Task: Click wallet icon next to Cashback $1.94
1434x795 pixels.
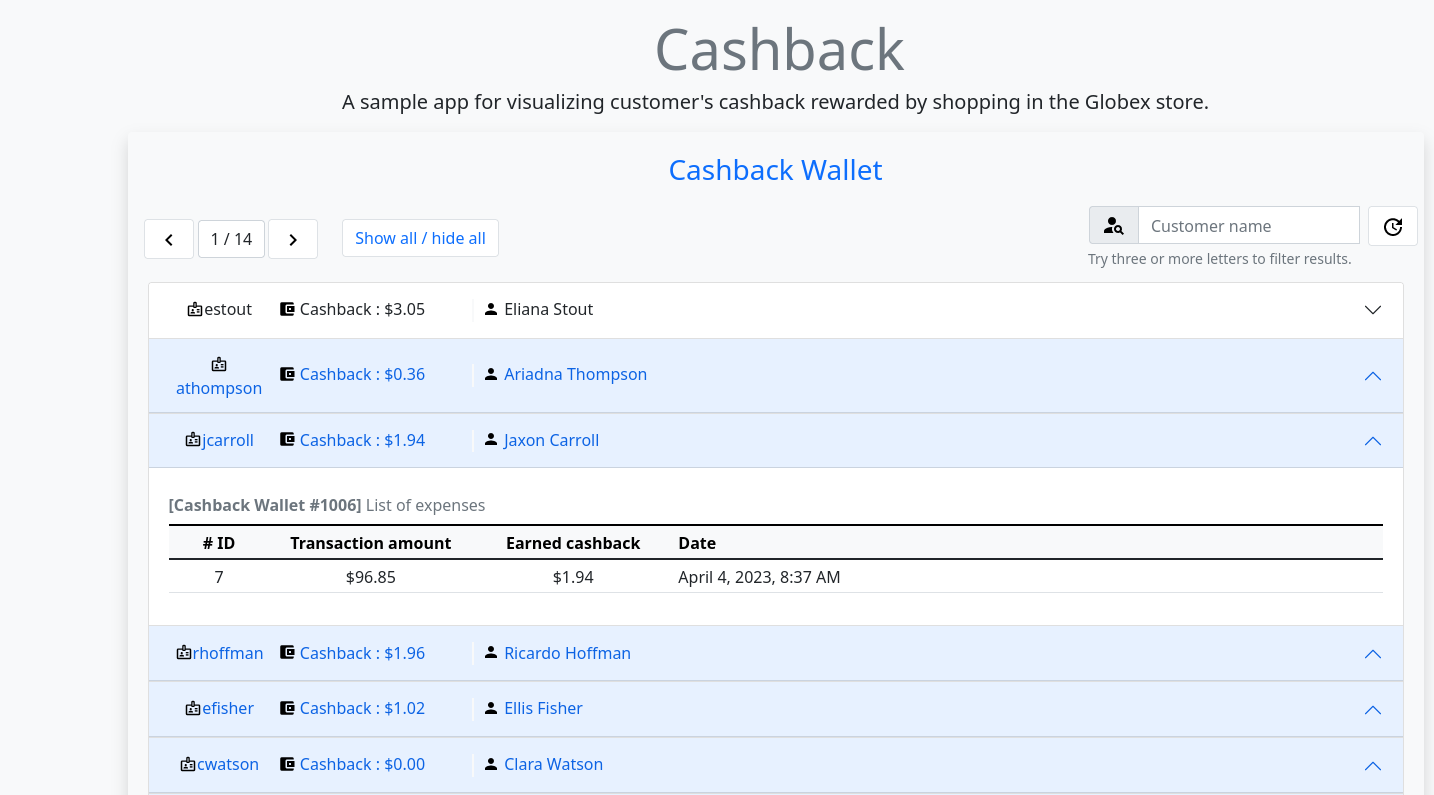Action: [287, 439]
